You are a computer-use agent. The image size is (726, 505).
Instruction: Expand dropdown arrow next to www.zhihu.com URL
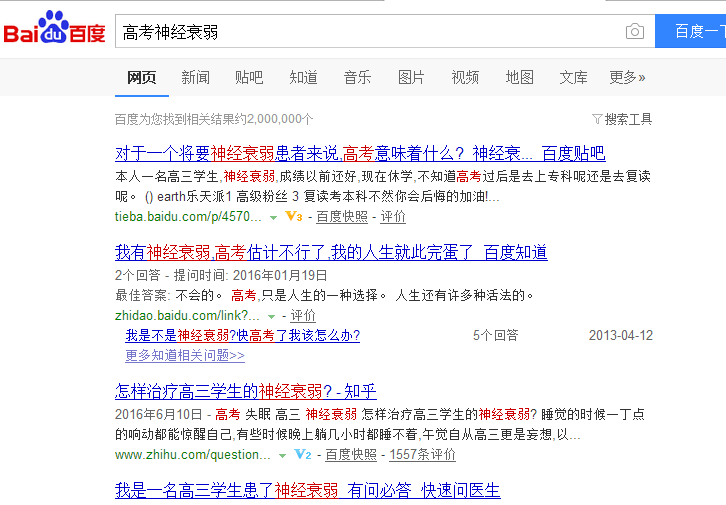tap(282, 456)
